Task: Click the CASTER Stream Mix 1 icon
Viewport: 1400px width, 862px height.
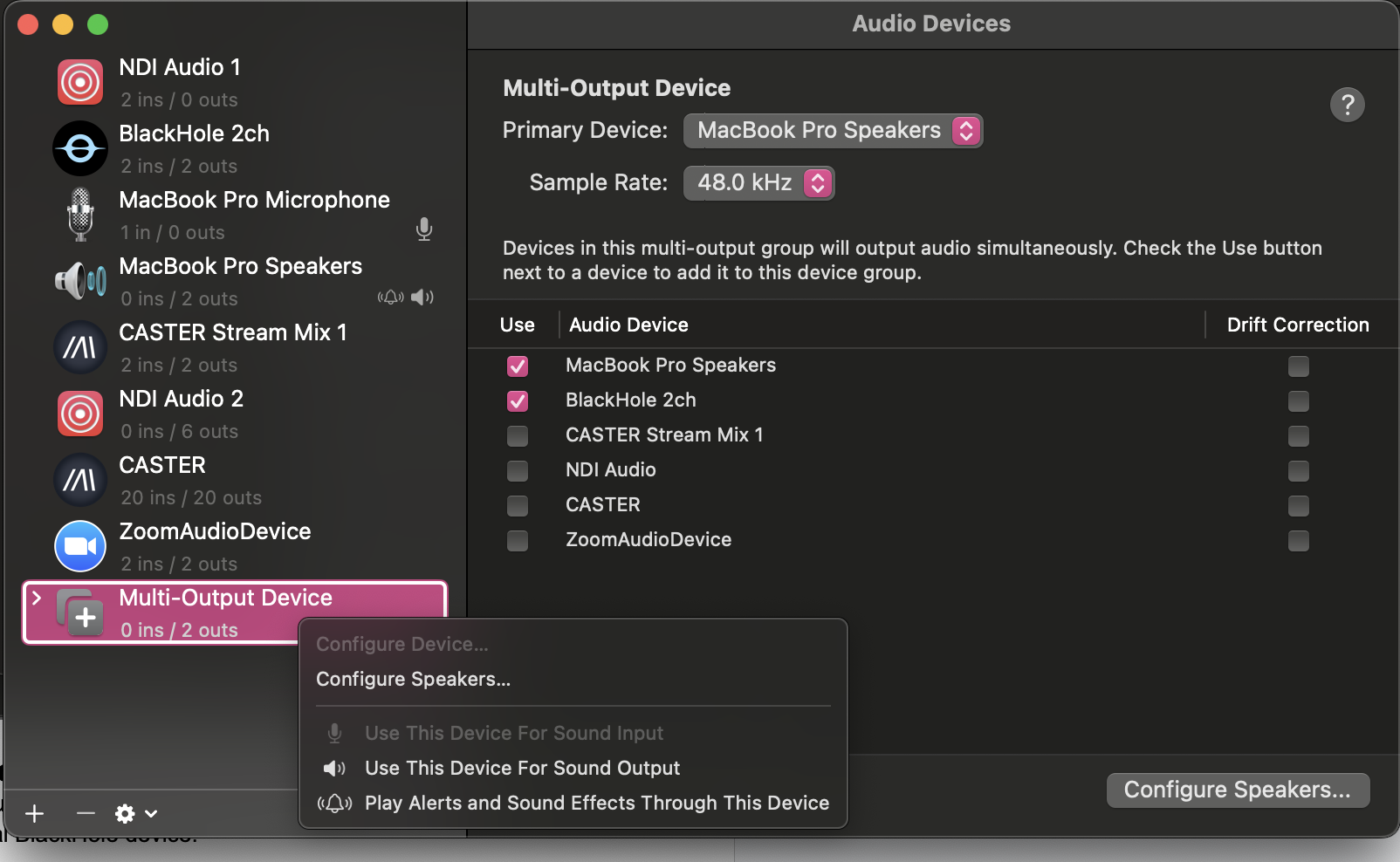Action: [79, 347]
